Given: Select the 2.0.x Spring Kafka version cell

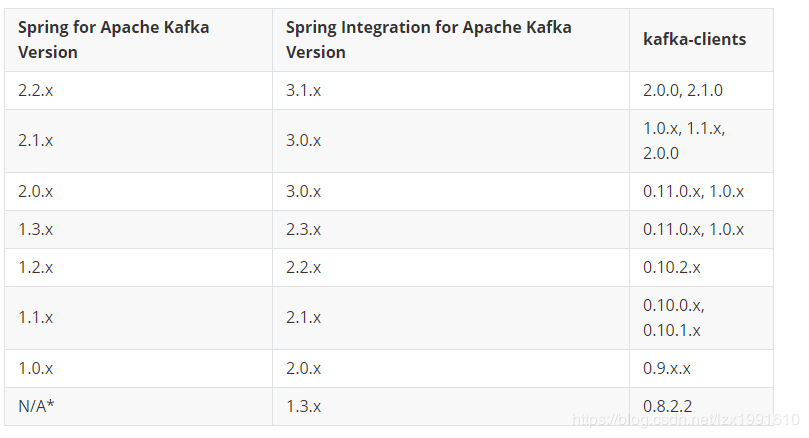Looking at the screenshot, I should [x=36, y=191].
